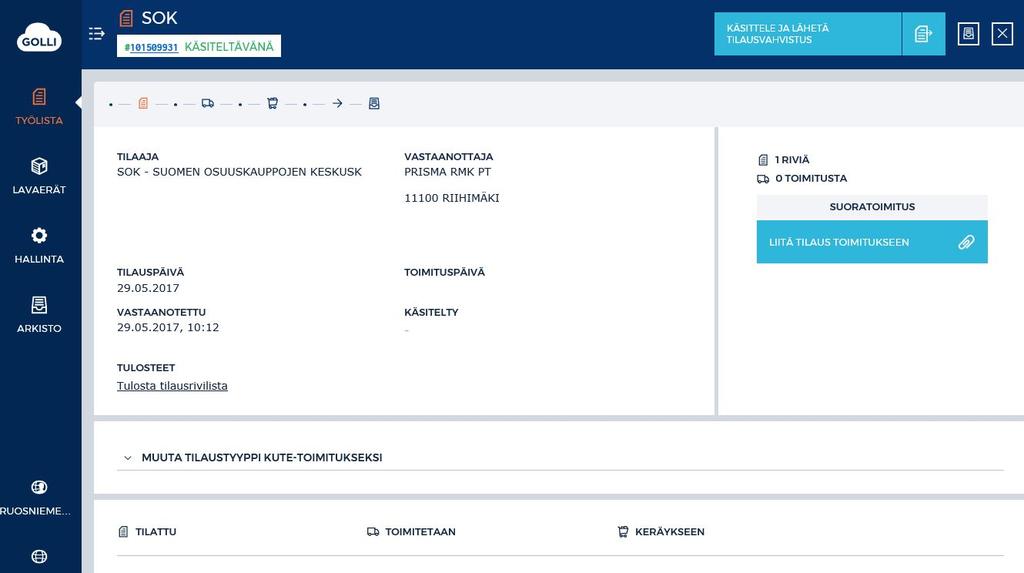This screenshot has width=1024, height=573.
Task: Click the arrow step icon in progress bar
Action: pyautogui.click(x=337, y=103)
